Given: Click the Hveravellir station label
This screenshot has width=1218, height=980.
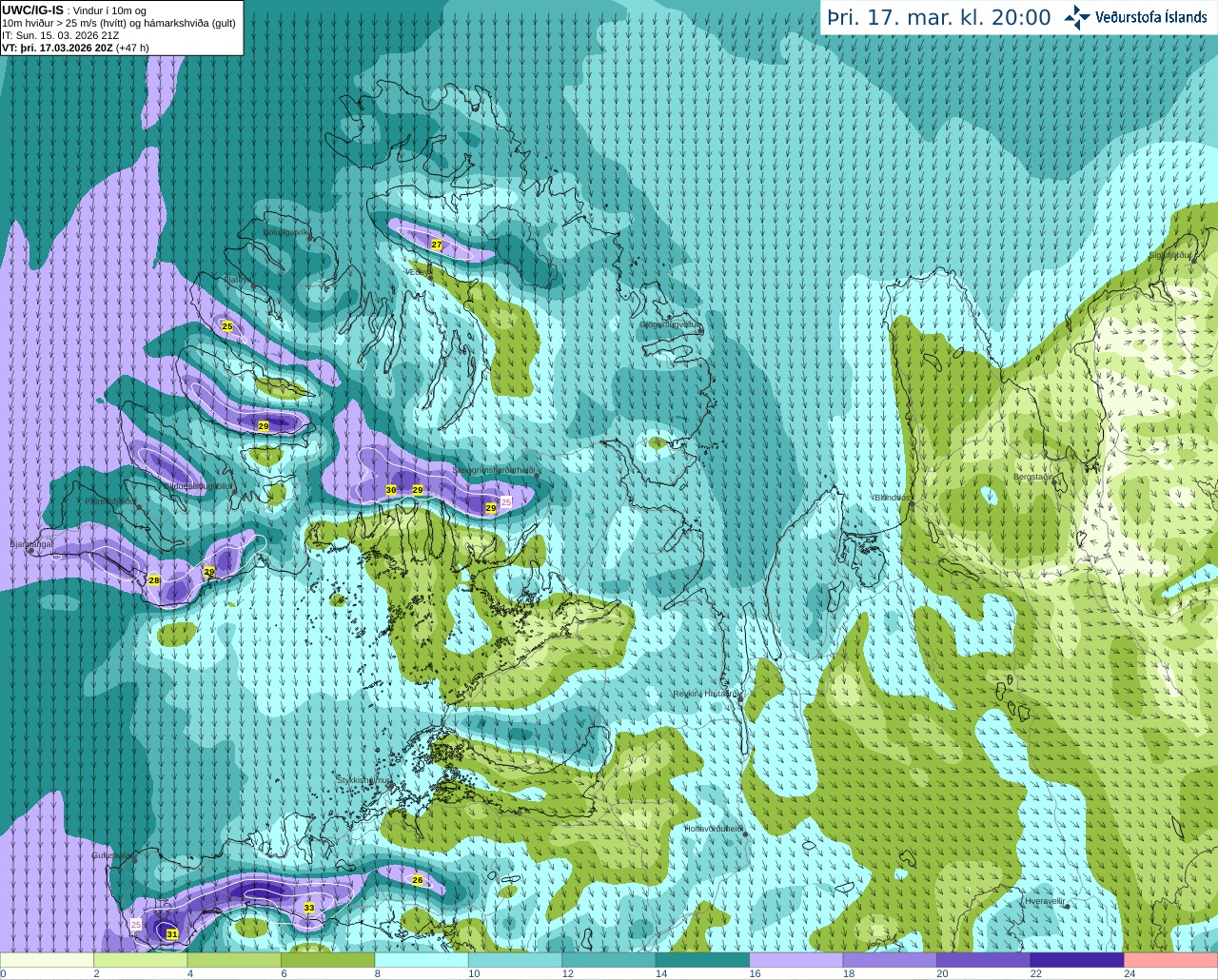Looking at the screenshot, I should (1044, 900).
